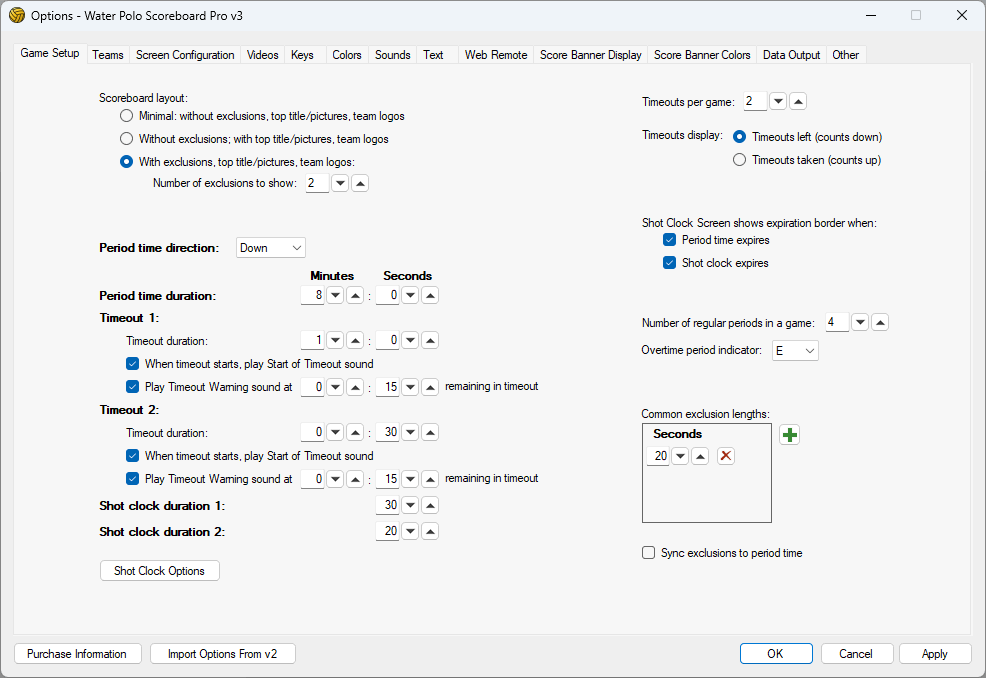Increase period time duration minutes
The width and height of the screenshot is (986, 678).
coord(355,296)
